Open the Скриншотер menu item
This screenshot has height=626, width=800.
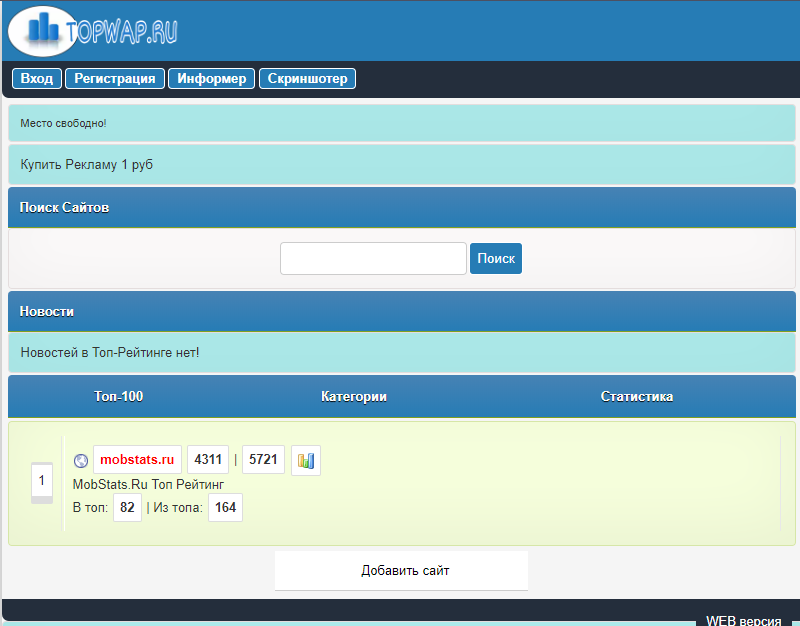click(307, 79)
